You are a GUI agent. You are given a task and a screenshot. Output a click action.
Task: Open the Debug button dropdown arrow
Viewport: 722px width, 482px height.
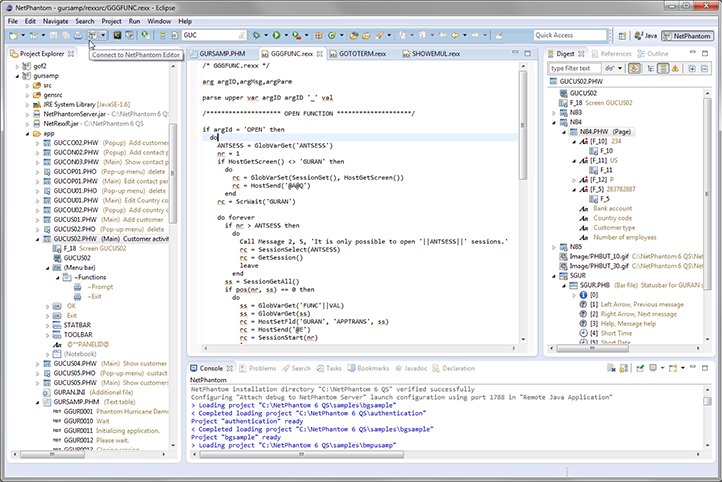pyautogui.click(x=266, y=35)
